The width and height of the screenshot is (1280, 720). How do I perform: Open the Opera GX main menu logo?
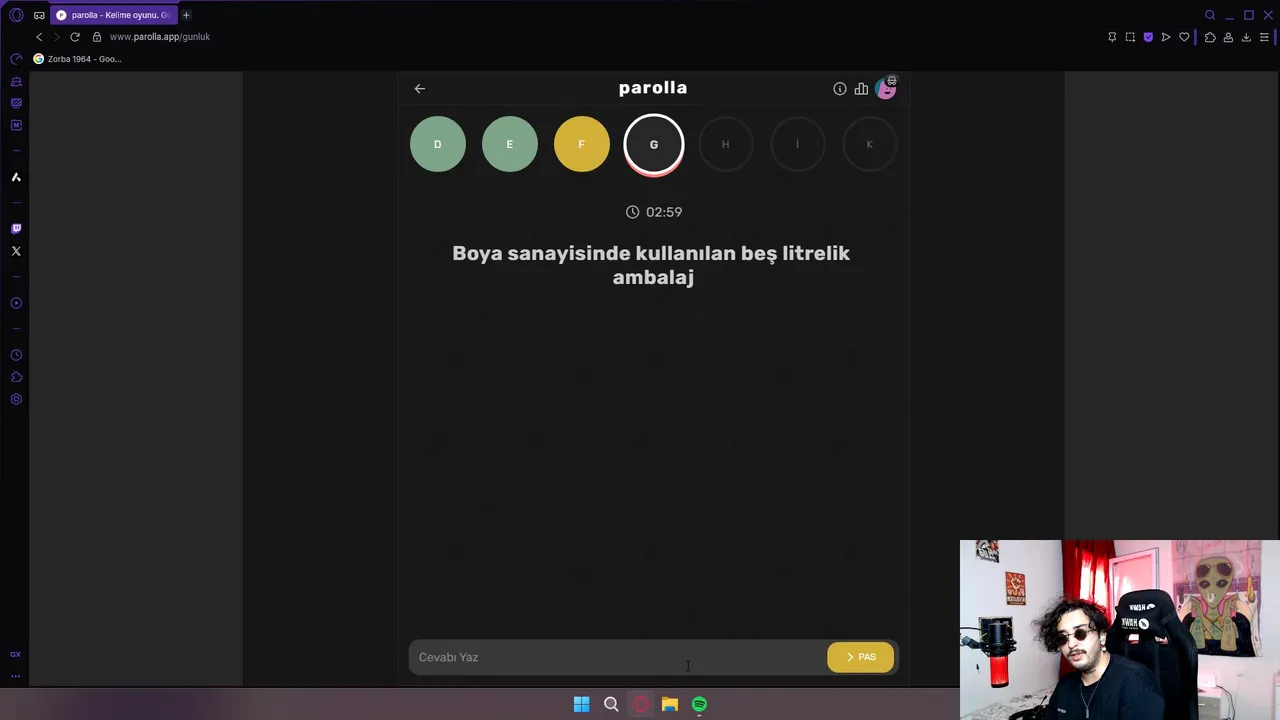[x=16, y=15]
